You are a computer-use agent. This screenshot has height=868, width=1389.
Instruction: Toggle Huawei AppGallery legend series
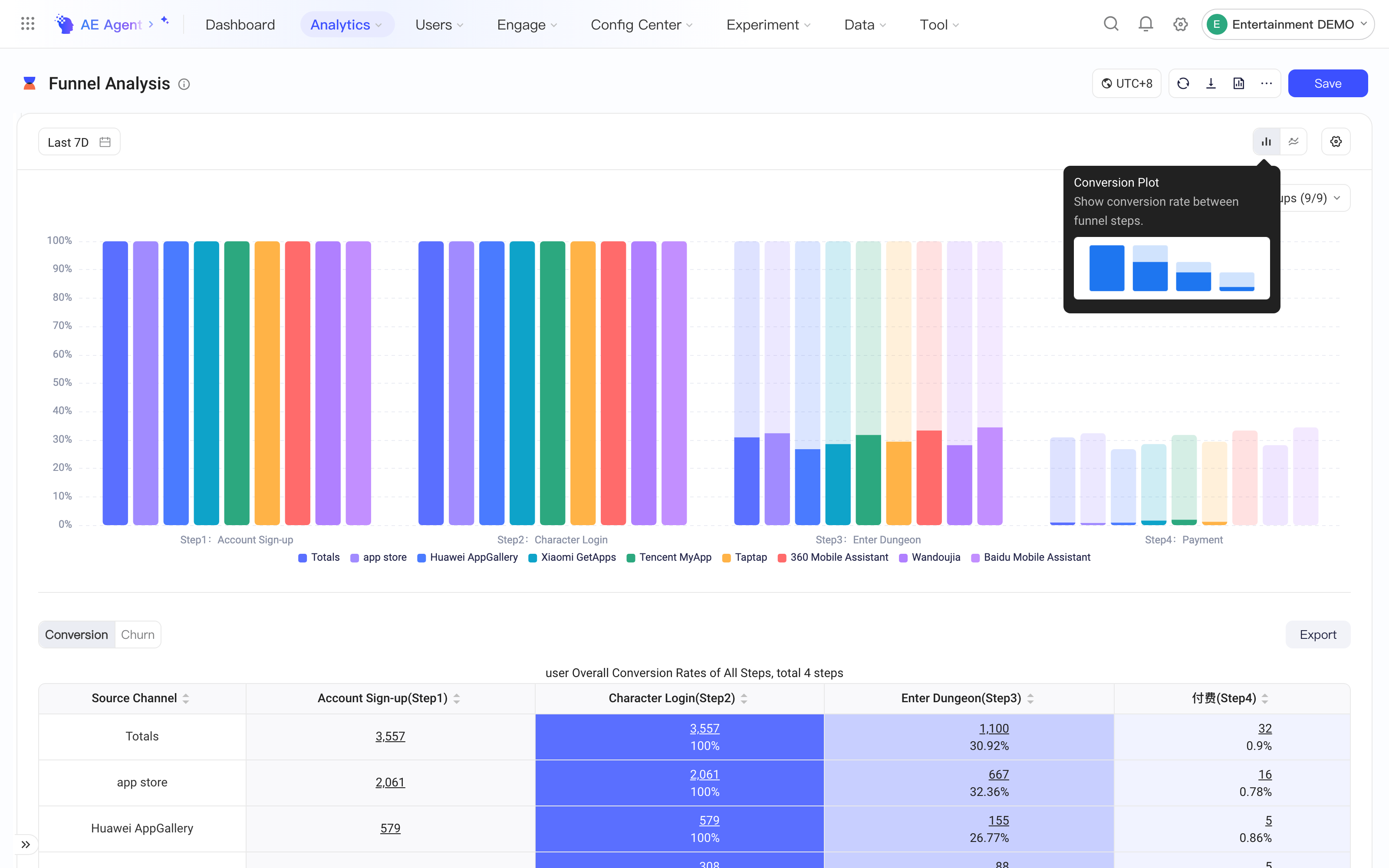click(x=467, y=557)
